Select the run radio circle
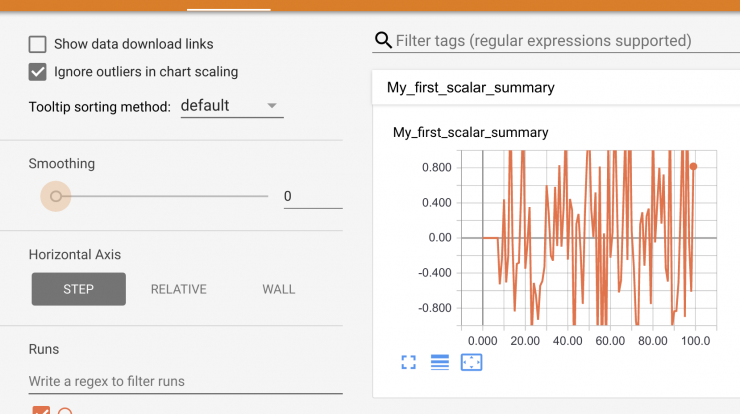Screen dimensions: 740x414 (65, 411)
